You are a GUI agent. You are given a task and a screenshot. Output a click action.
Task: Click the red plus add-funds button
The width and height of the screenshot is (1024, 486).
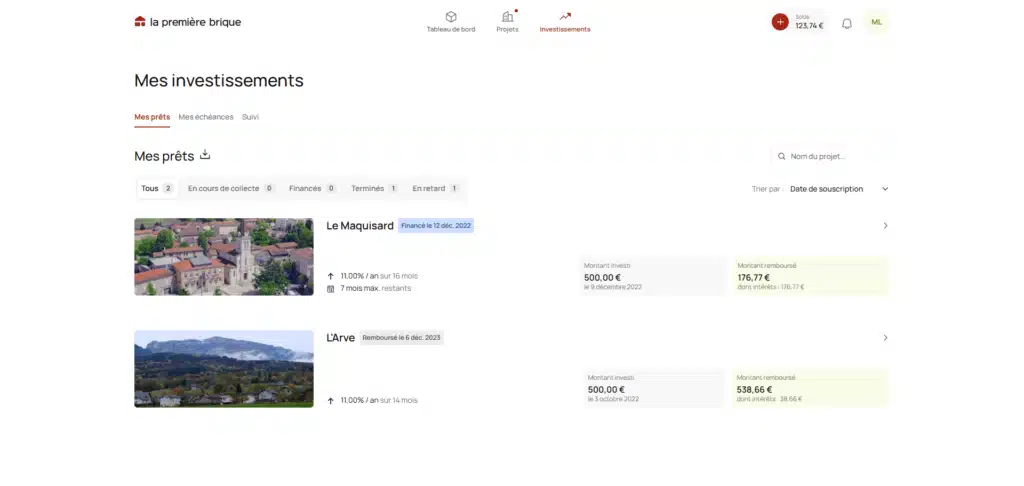coord(780,22)
